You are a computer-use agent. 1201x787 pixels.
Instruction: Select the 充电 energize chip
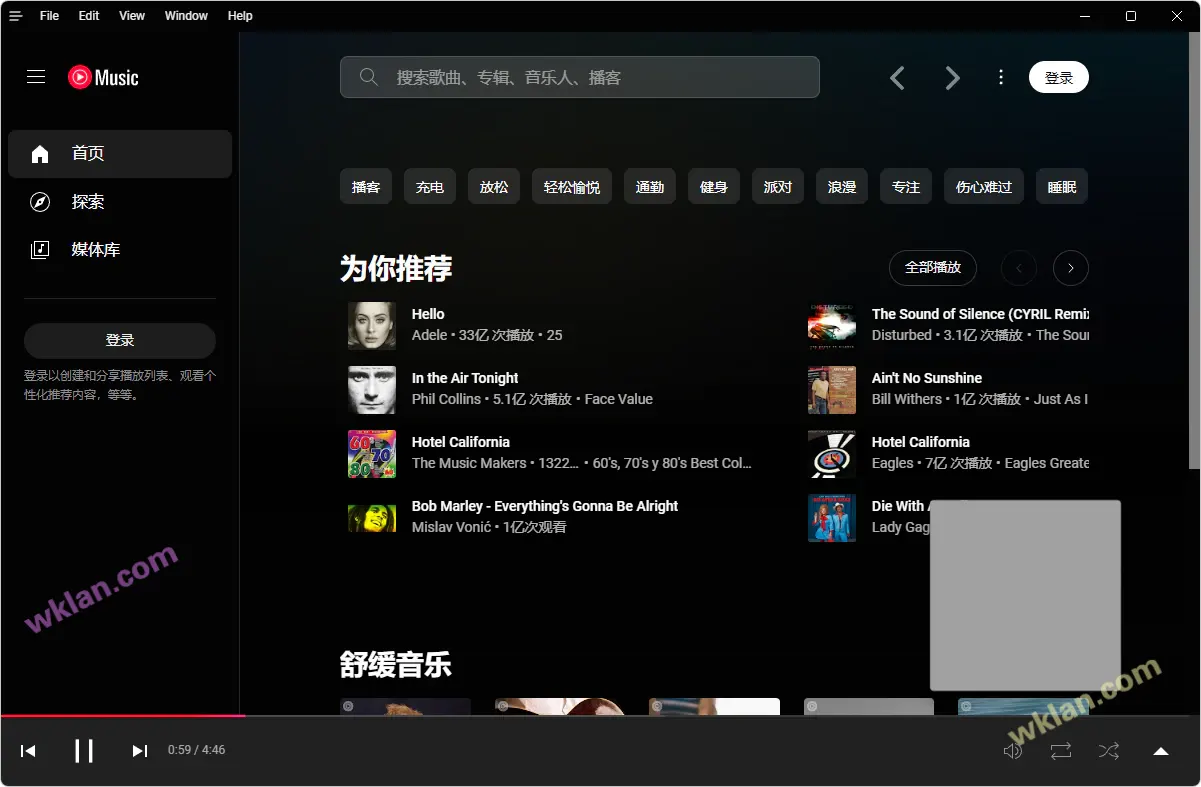click(430, 187)
